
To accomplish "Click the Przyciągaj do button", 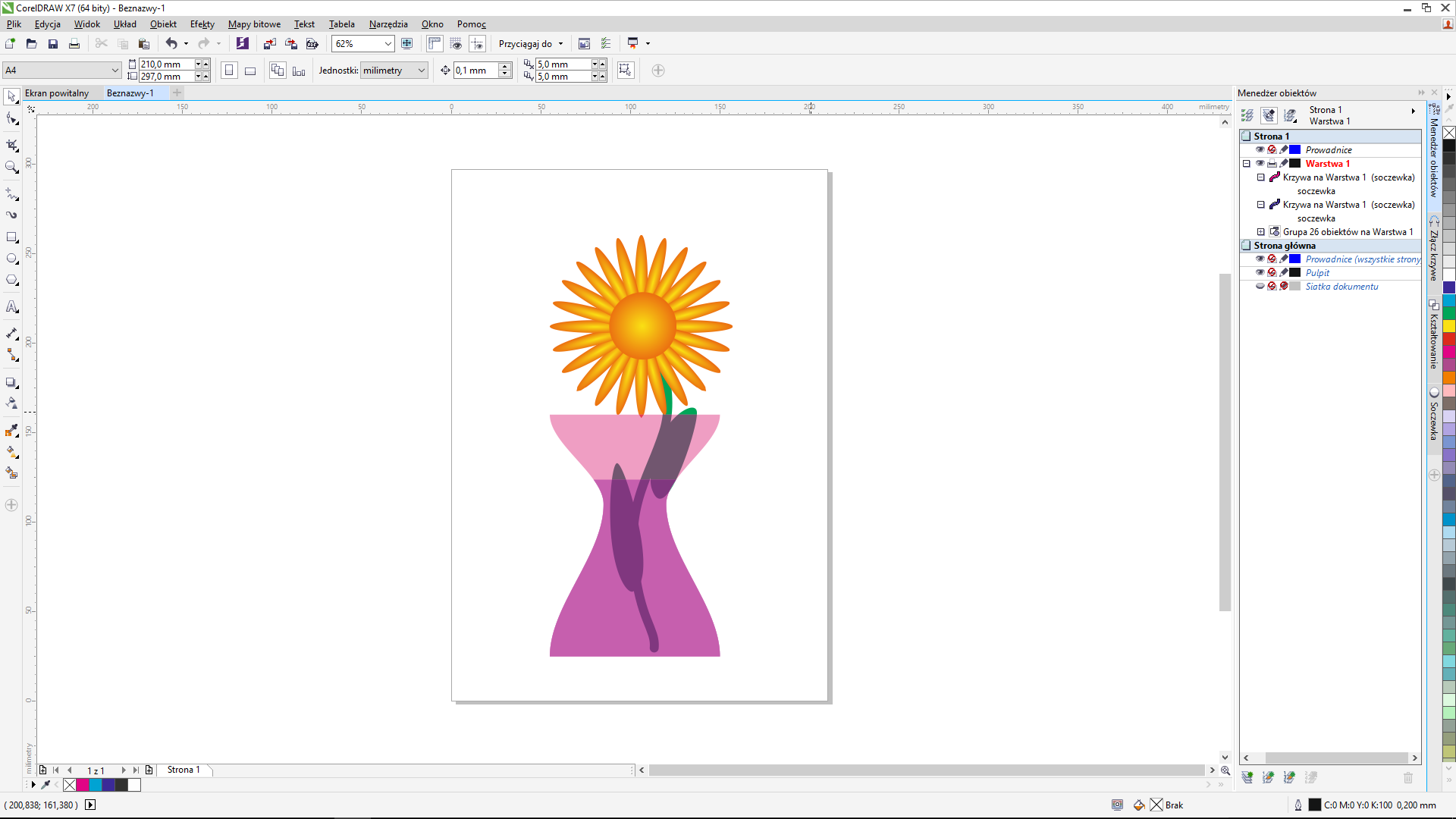I will click(526, 43).
